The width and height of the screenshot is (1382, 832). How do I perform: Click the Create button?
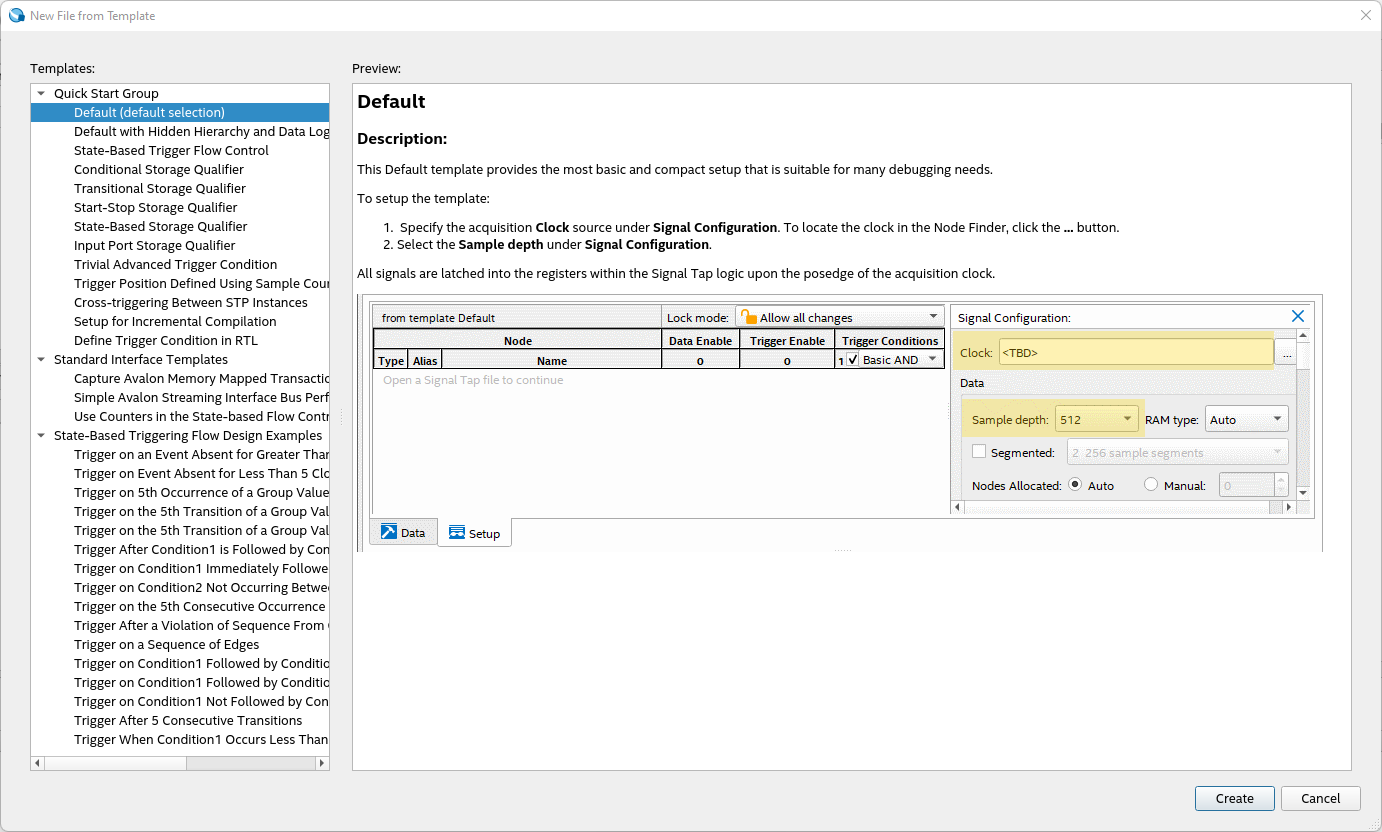click(x=1234, y=798)
